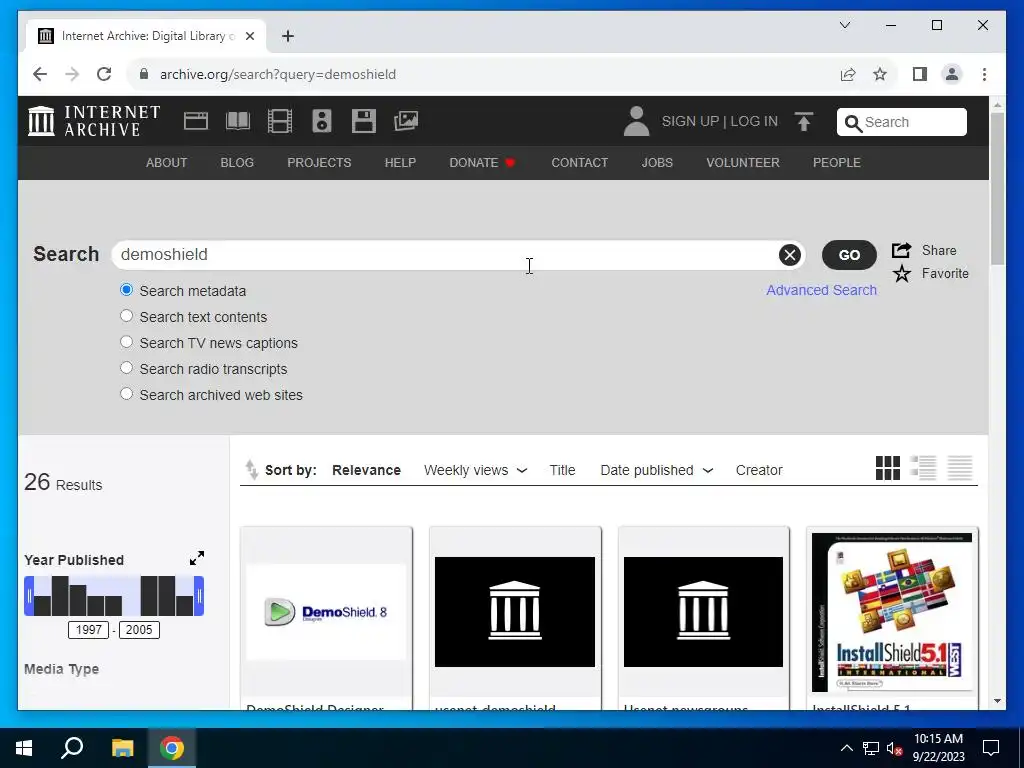Open the Audio speaker icon
This screenshot has width=1024, height=768.
[321, 121]
